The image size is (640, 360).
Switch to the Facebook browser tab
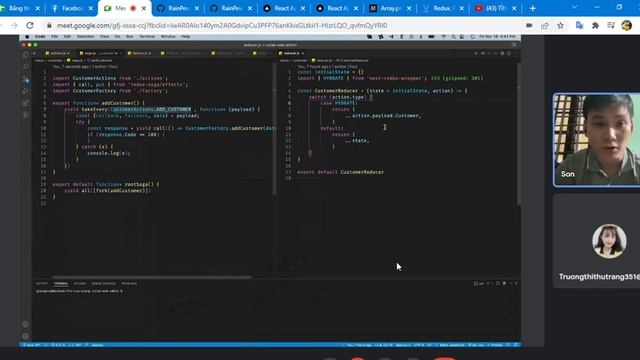tap(71, 8)
